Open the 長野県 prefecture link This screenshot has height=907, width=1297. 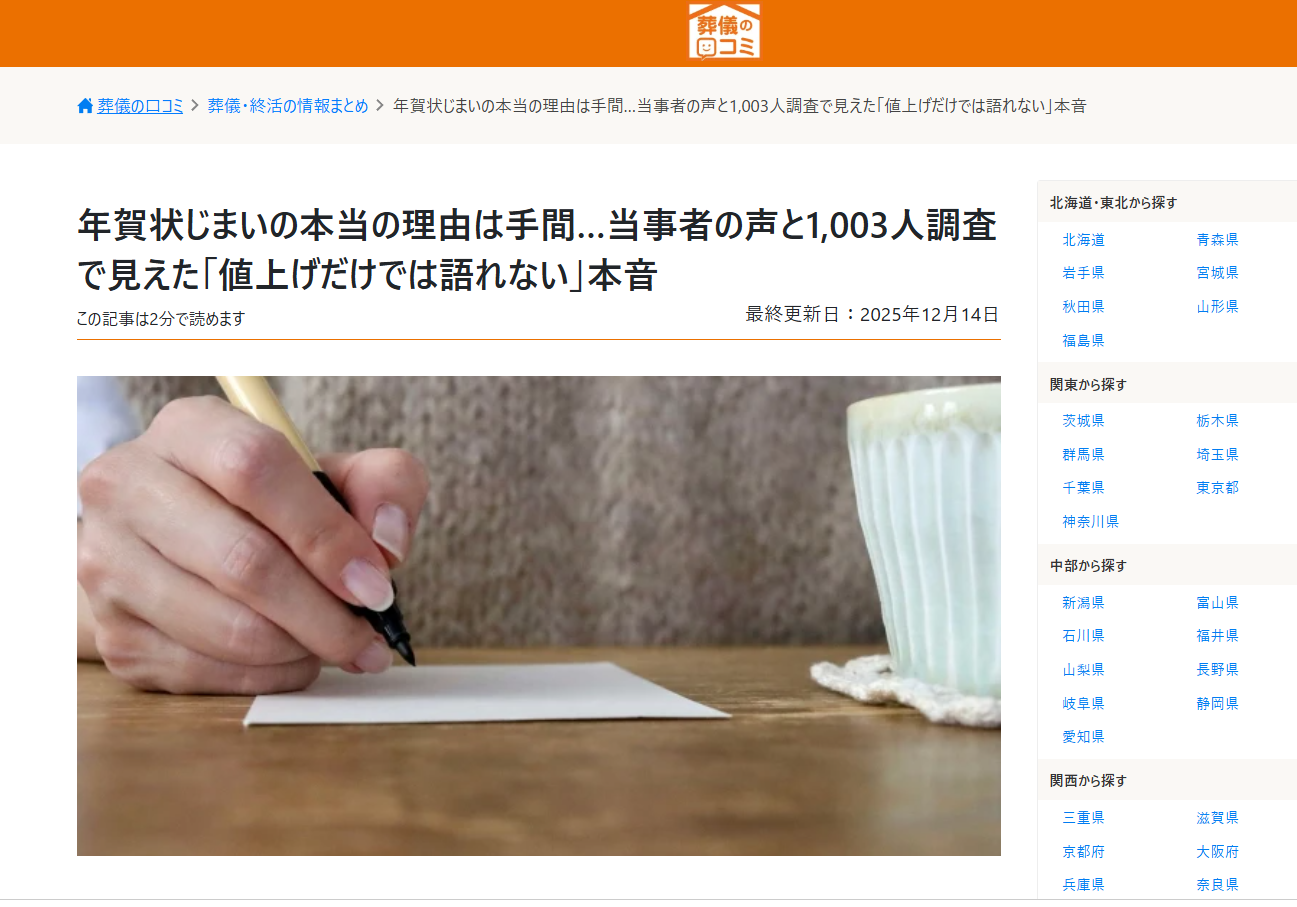click(x=1217, y=670)
